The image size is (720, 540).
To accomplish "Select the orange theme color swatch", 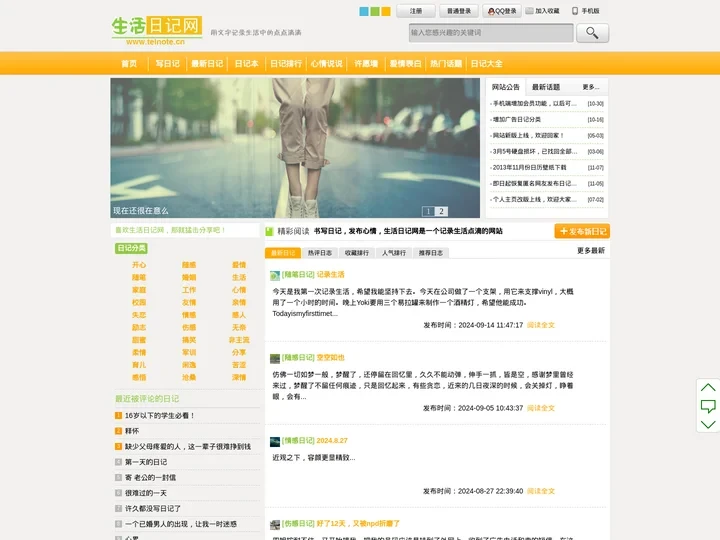I will point(386,11).
